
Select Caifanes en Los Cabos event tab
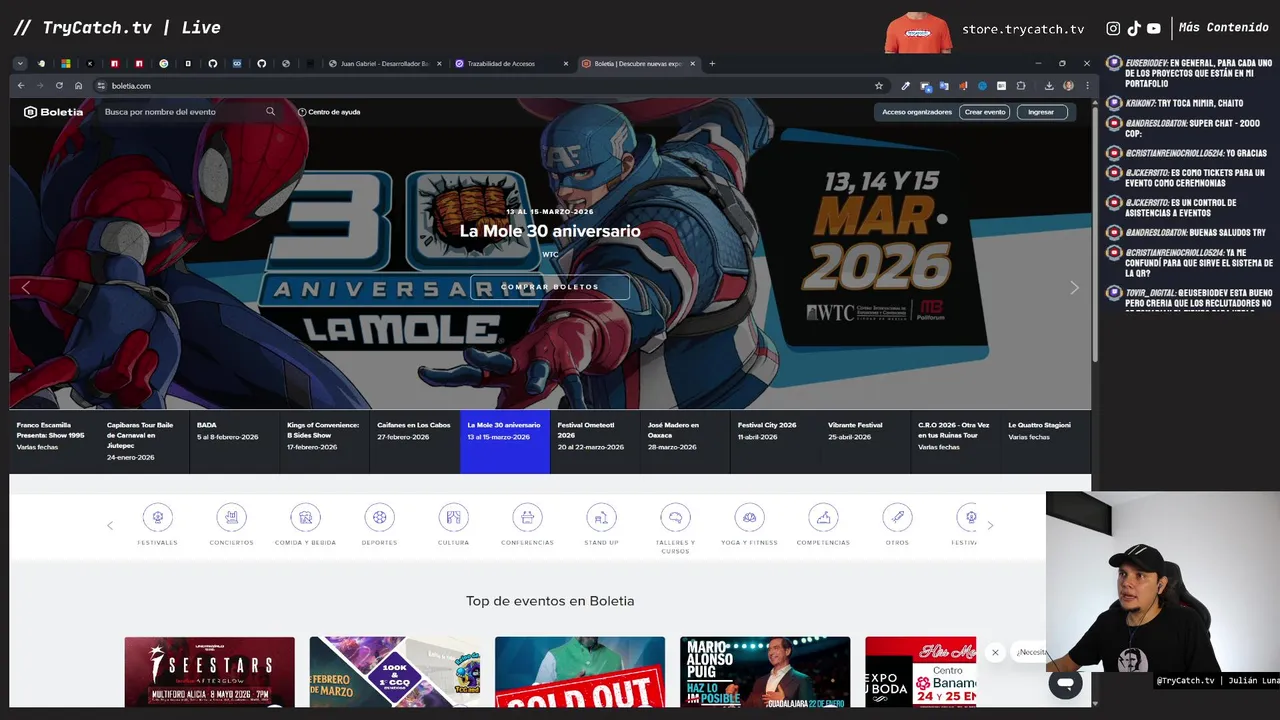tap(414, 441)
